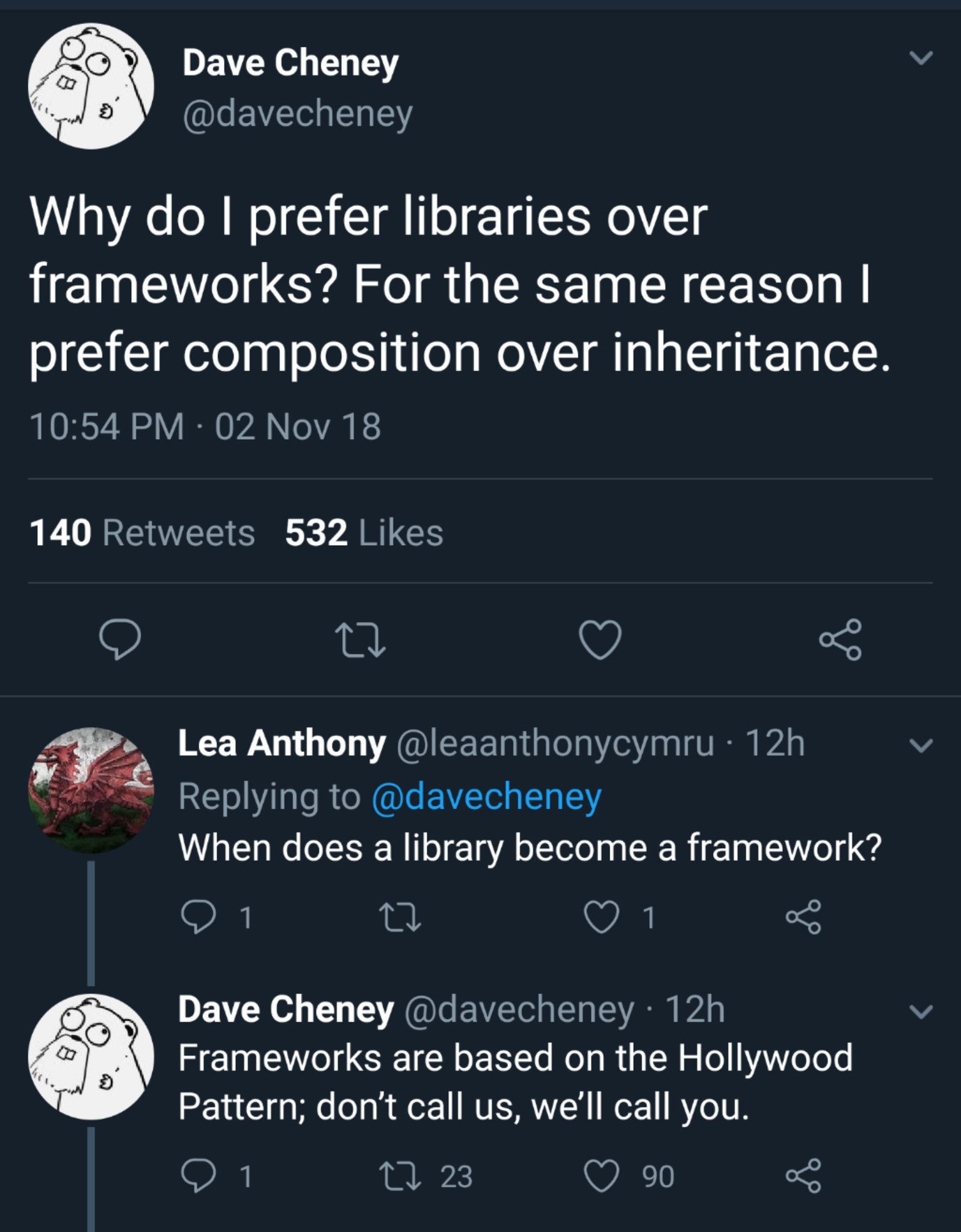
Task: Open main tweet options chevron
Action: 921,58
